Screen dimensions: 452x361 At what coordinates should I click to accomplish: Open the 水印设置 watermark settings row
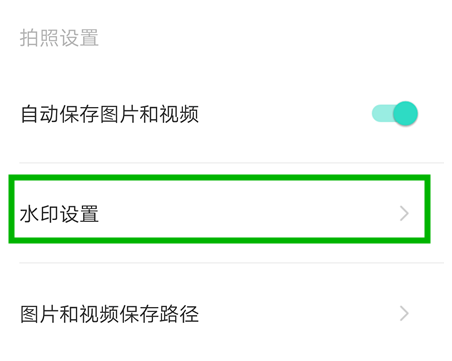coord(219,209)
